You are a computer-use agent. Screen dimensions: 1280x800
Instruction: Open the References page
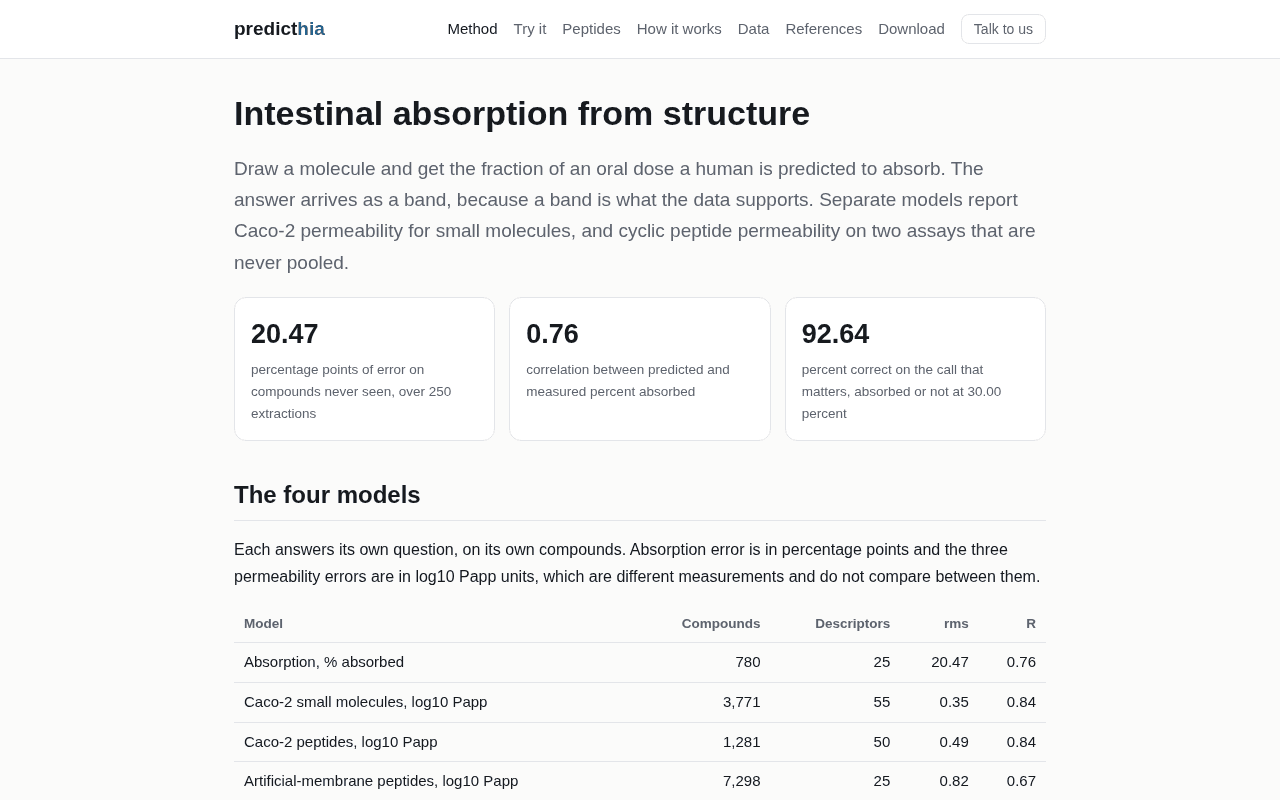[823, 29]
